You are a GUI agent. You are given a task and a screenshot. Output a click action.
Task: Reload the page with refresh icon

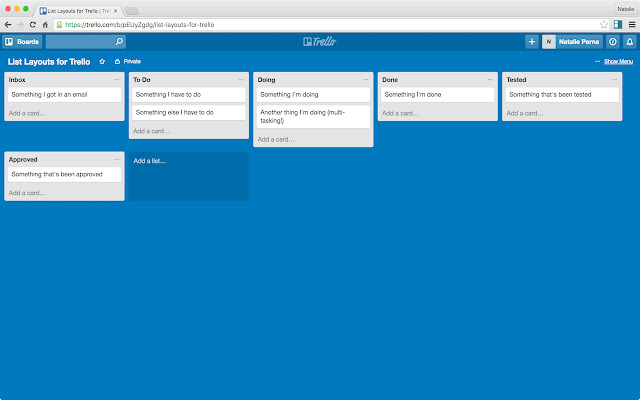pos(33,25)
